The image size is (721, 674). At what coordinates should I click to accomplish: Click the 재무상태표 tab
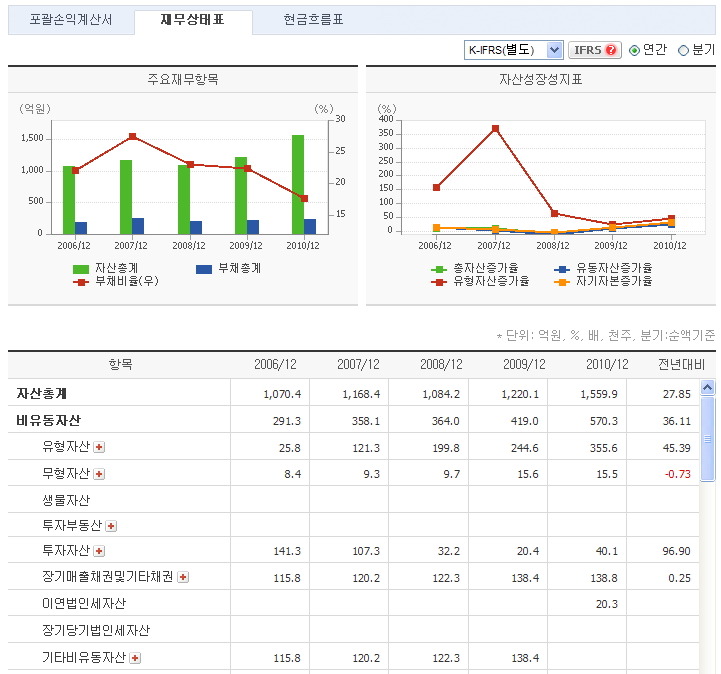click(192, 20)
